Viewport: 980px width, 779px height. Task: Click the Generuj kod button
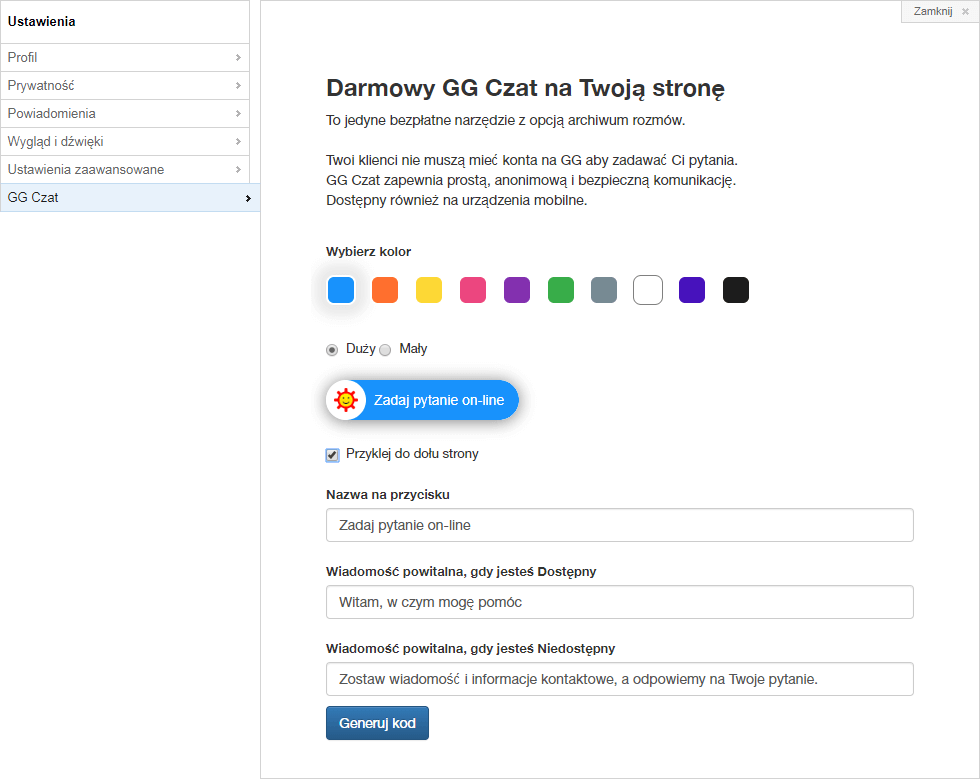378,723
